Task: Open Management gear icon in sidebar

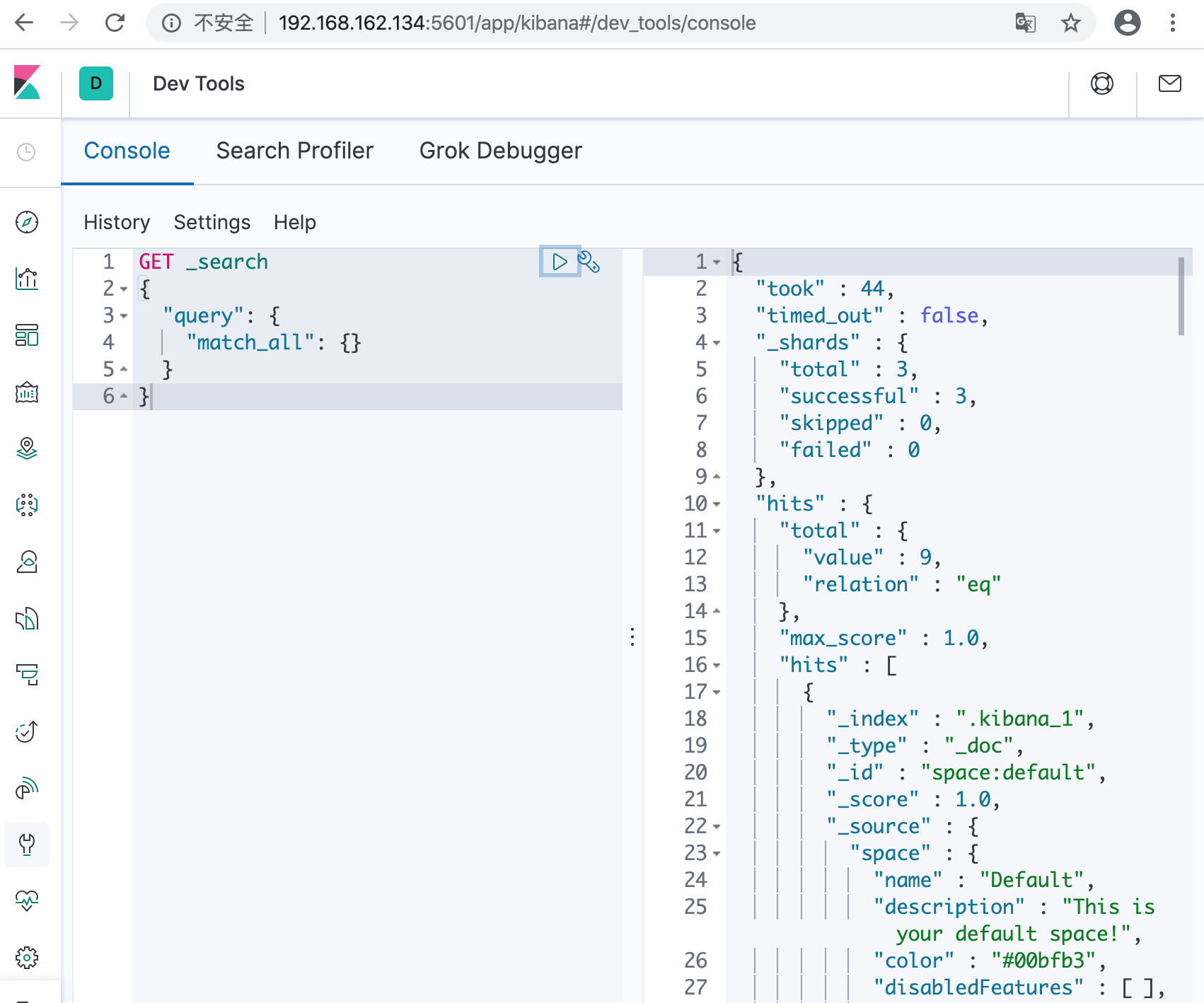Action: click(x=27, y=958)
